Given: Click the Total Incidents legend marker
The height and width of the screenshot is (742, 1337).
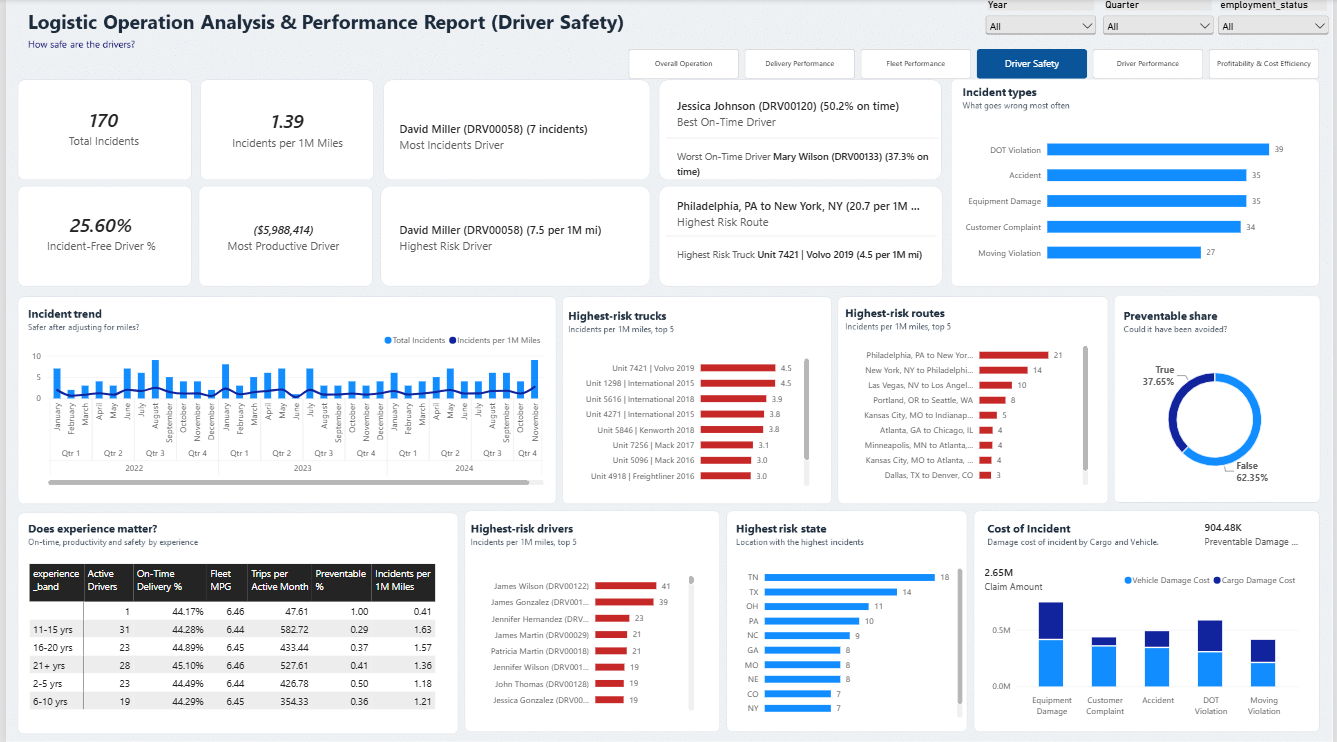Looking at the screenshot, I should point(388,341).
